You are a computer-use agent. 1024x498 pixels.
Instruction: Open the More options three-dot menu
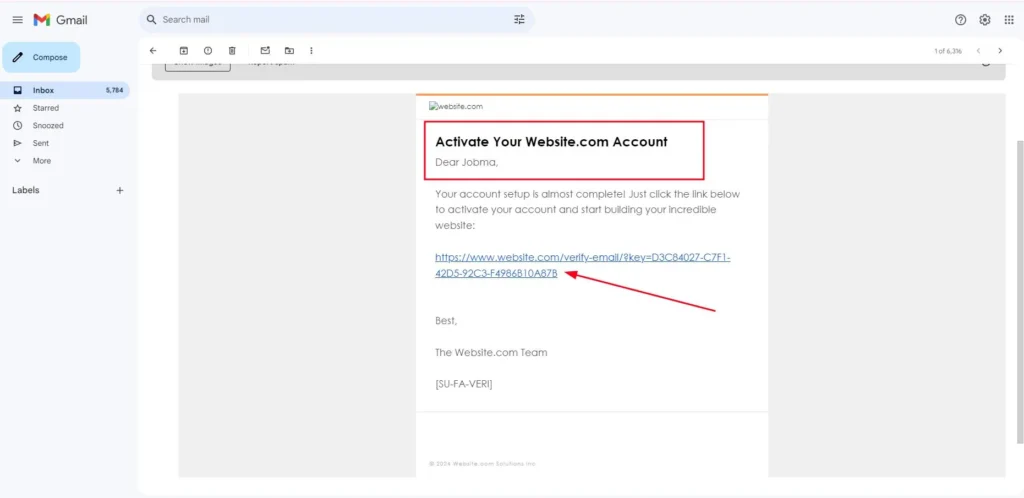[x=312, y=50]
